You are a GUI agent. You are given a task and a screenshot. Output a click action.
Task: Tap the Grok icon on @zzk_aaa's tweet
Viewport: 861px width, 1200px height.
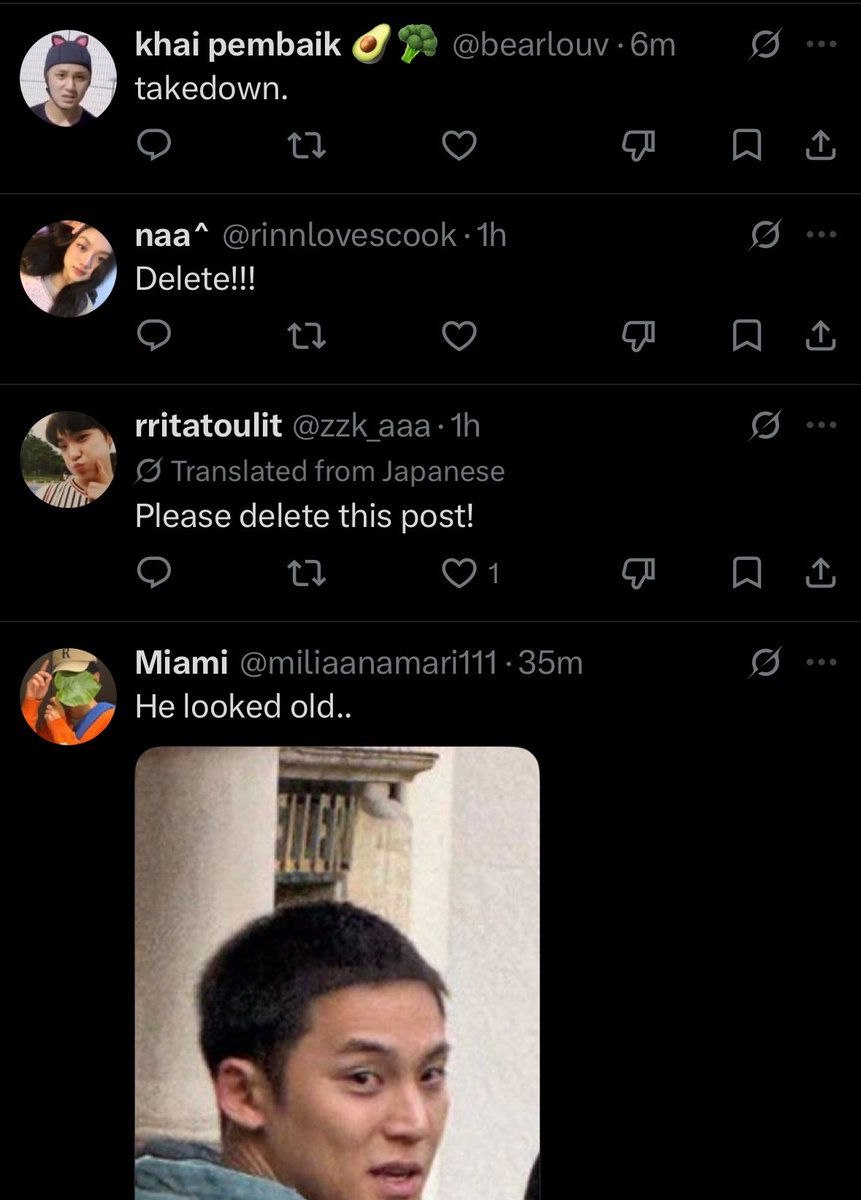click(765, 426)
